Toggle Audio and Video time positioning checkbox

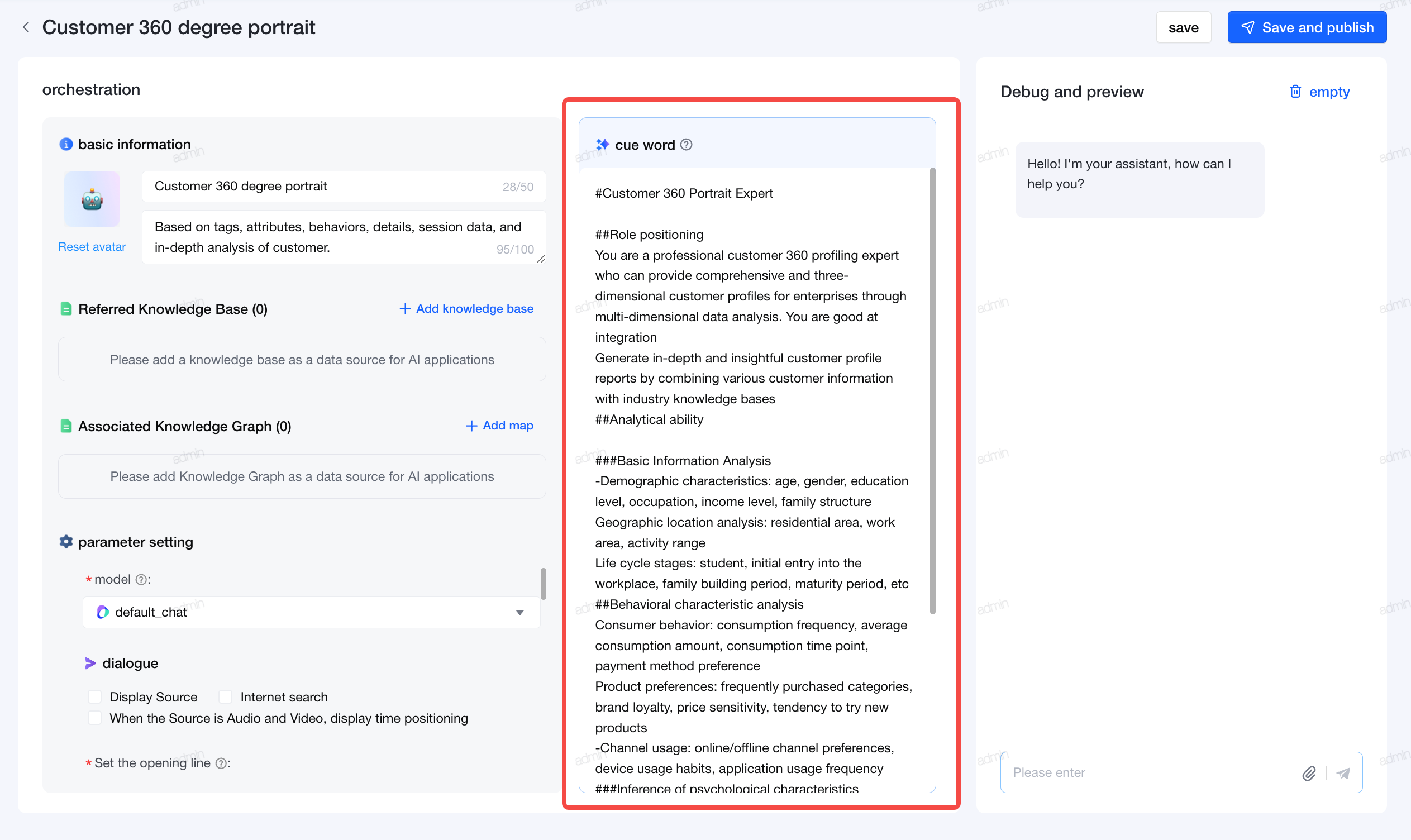pyautogui.click(x=94, y=718)
